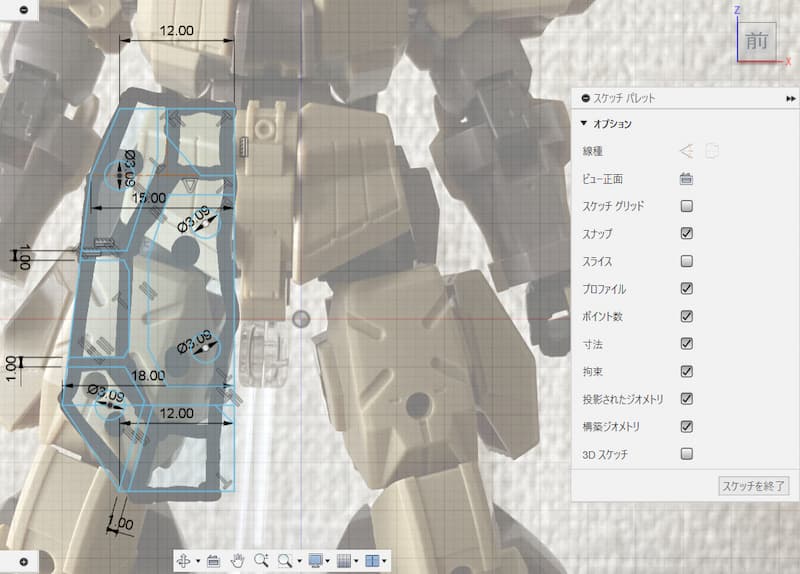
Task: Uncheck the 寸法 checkbox
Action: pyautogui.click(x=687, y=343)
